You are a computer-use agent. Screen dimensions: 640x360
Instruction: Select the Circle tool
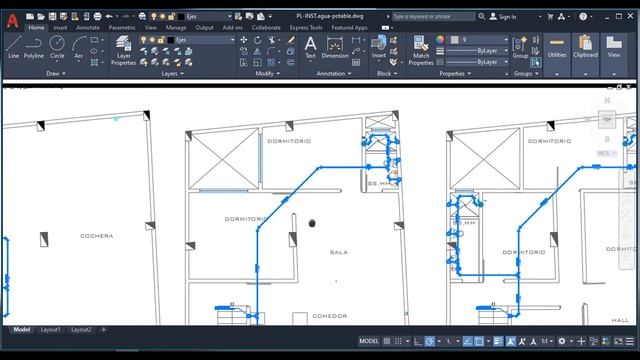tap(57, 47)
